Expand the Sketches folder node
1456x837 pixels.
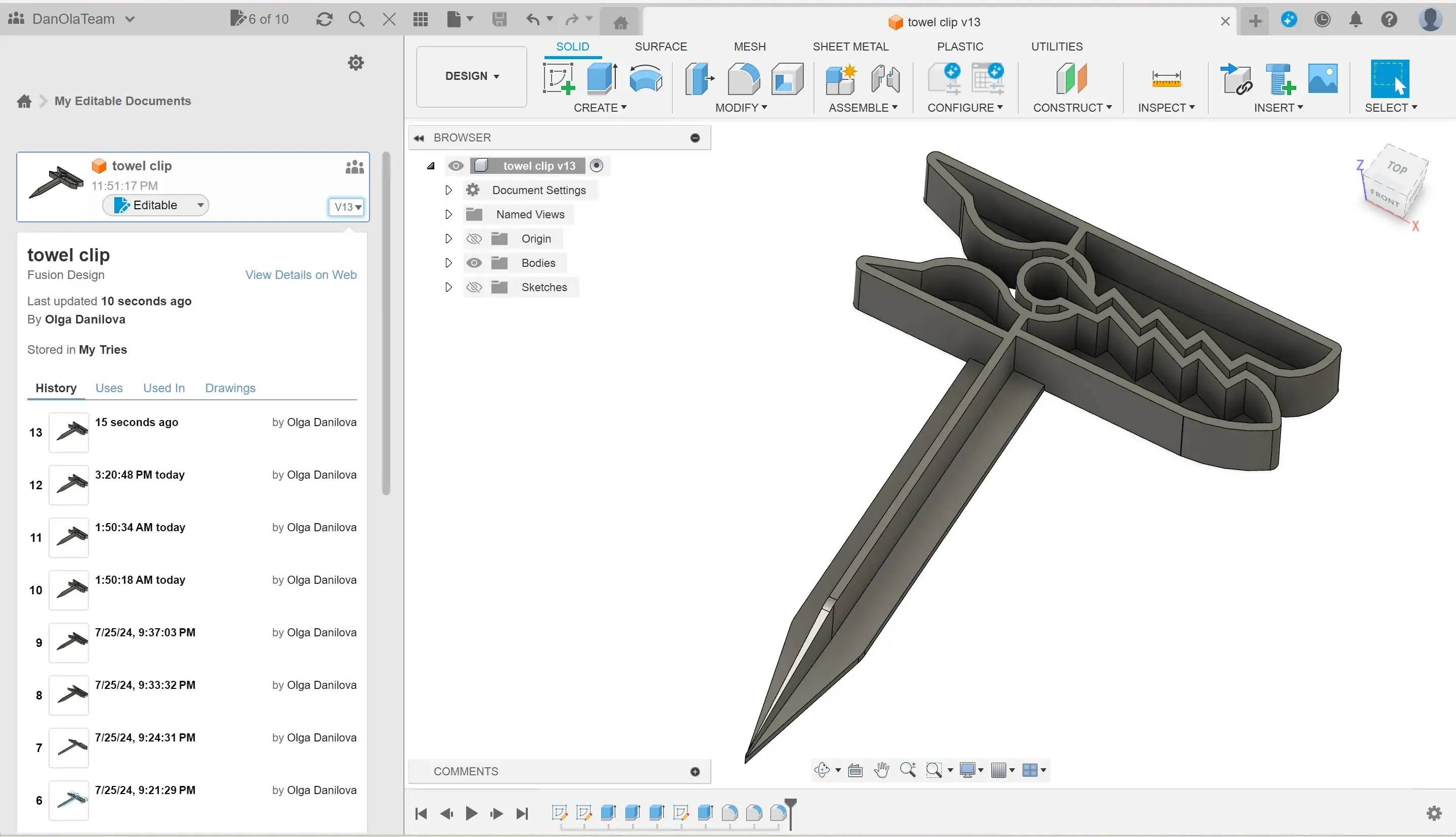(x=448, y=287)
